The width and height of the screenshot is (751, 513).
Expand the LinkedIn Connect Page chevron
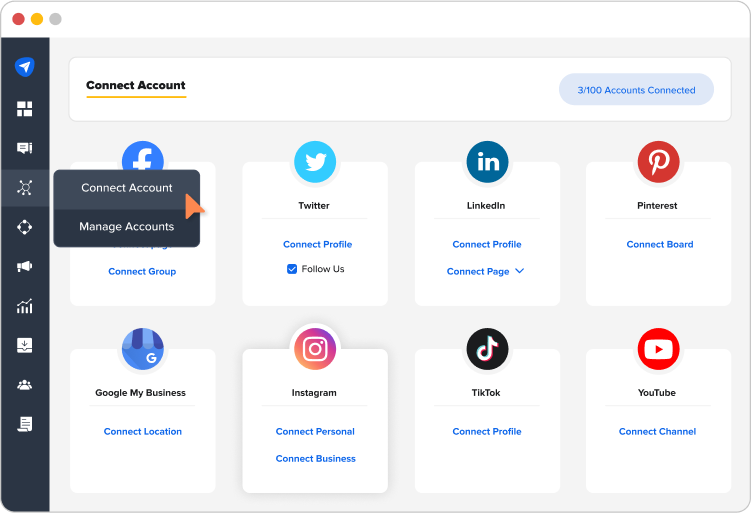click(x=520, y=271)
